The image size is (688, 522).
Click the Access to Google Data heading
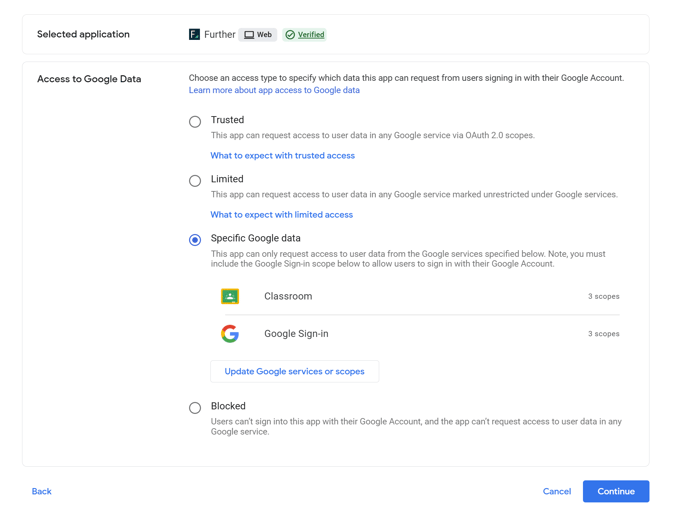click(89, 79)
